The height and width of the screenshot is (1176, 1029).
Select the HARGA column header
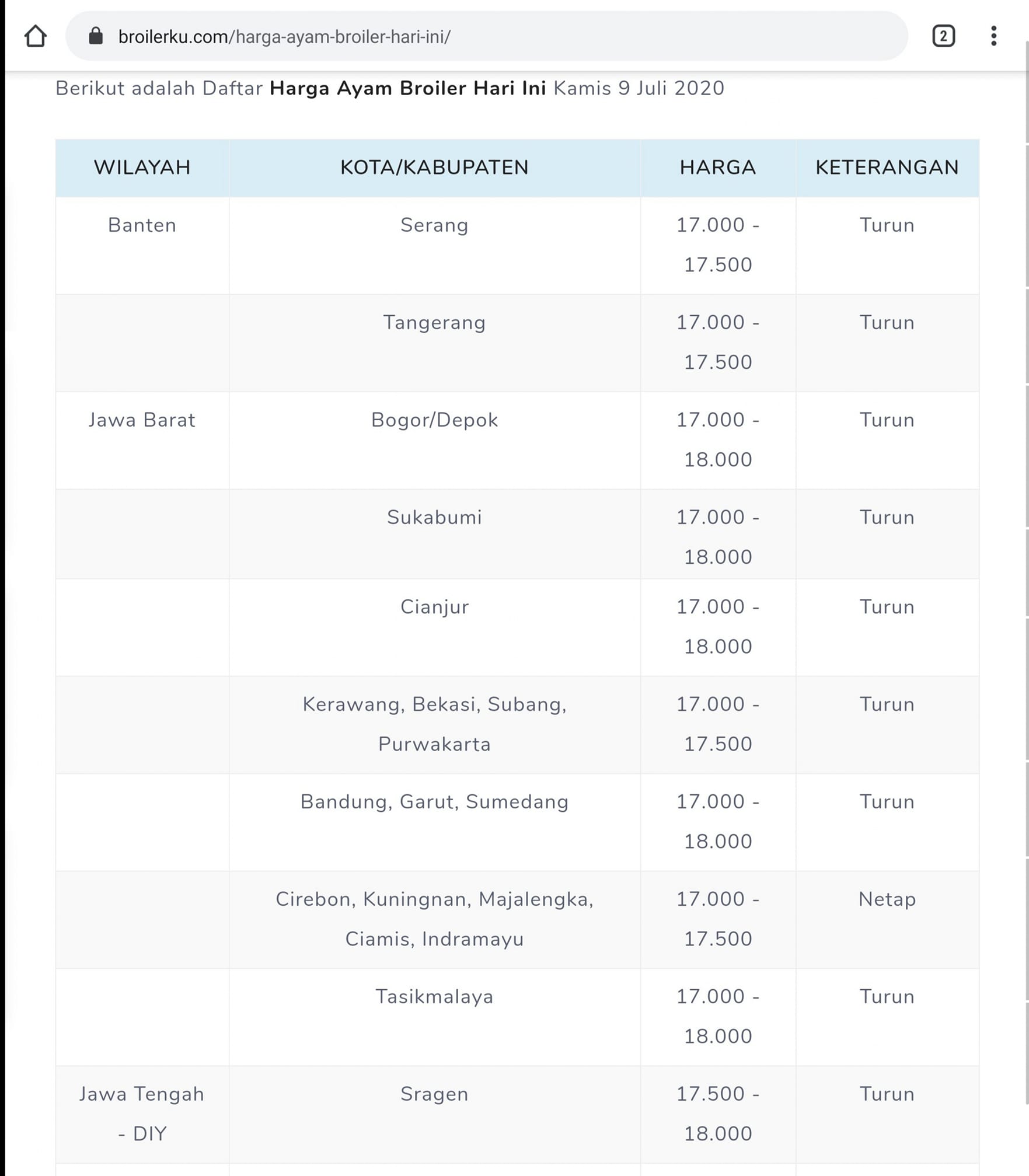pos(718,167)
